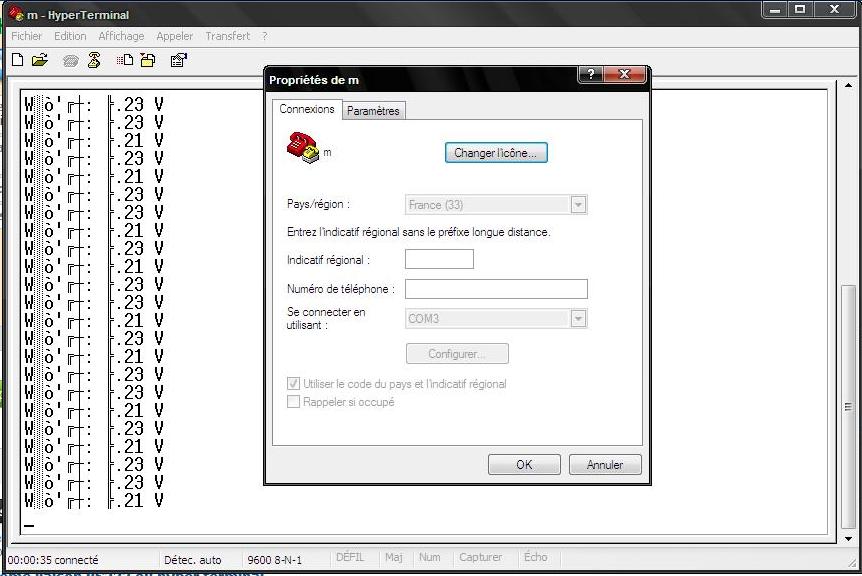Image resolution: width=862 pixels, height=576 pixels.
Task: Click the Annuler button
Action: tap(605, 464)
